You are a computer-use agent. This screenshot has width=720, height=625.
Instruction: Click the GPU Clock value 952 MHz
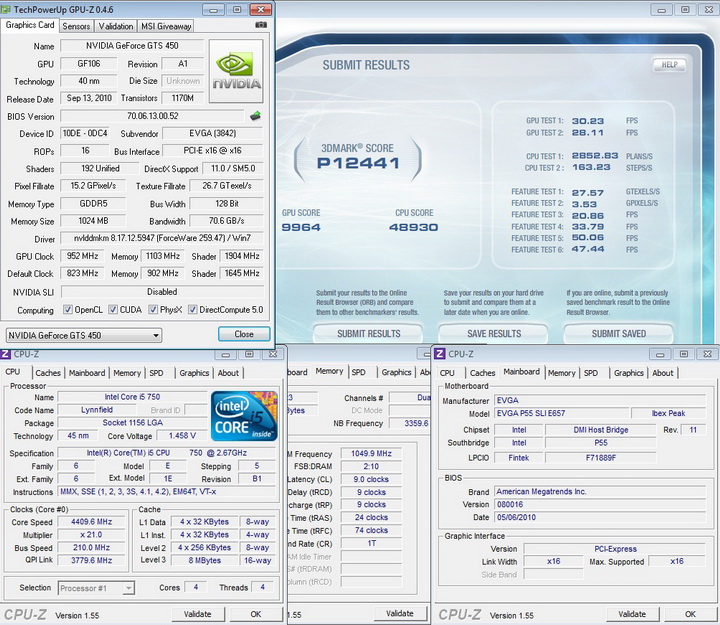click(83, 256)
